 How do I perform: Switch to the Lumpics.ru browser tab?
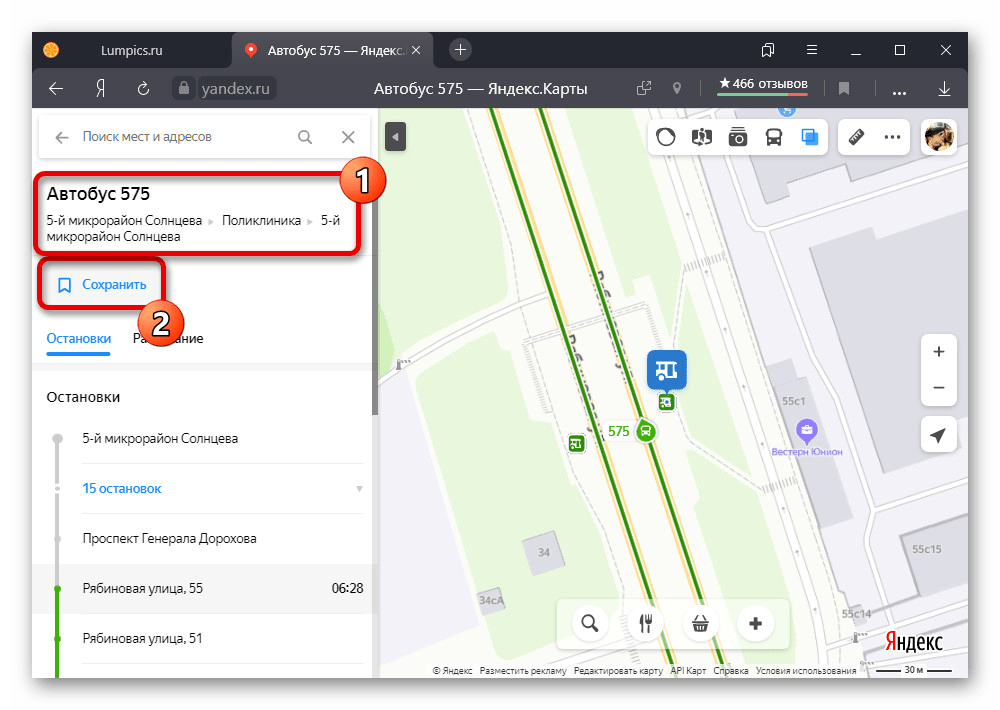coord(132,49)
